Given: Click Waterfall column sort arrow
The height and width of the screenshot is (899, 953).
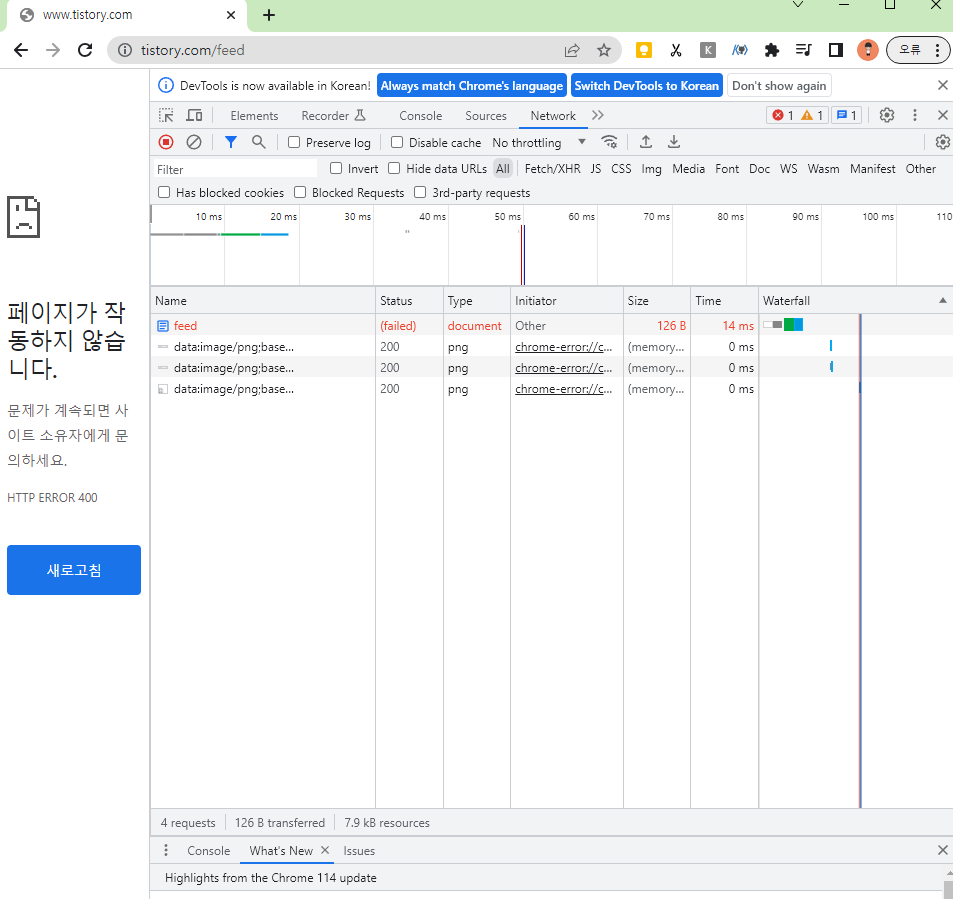Looking at the screenshot, I should tap(943, 300).
